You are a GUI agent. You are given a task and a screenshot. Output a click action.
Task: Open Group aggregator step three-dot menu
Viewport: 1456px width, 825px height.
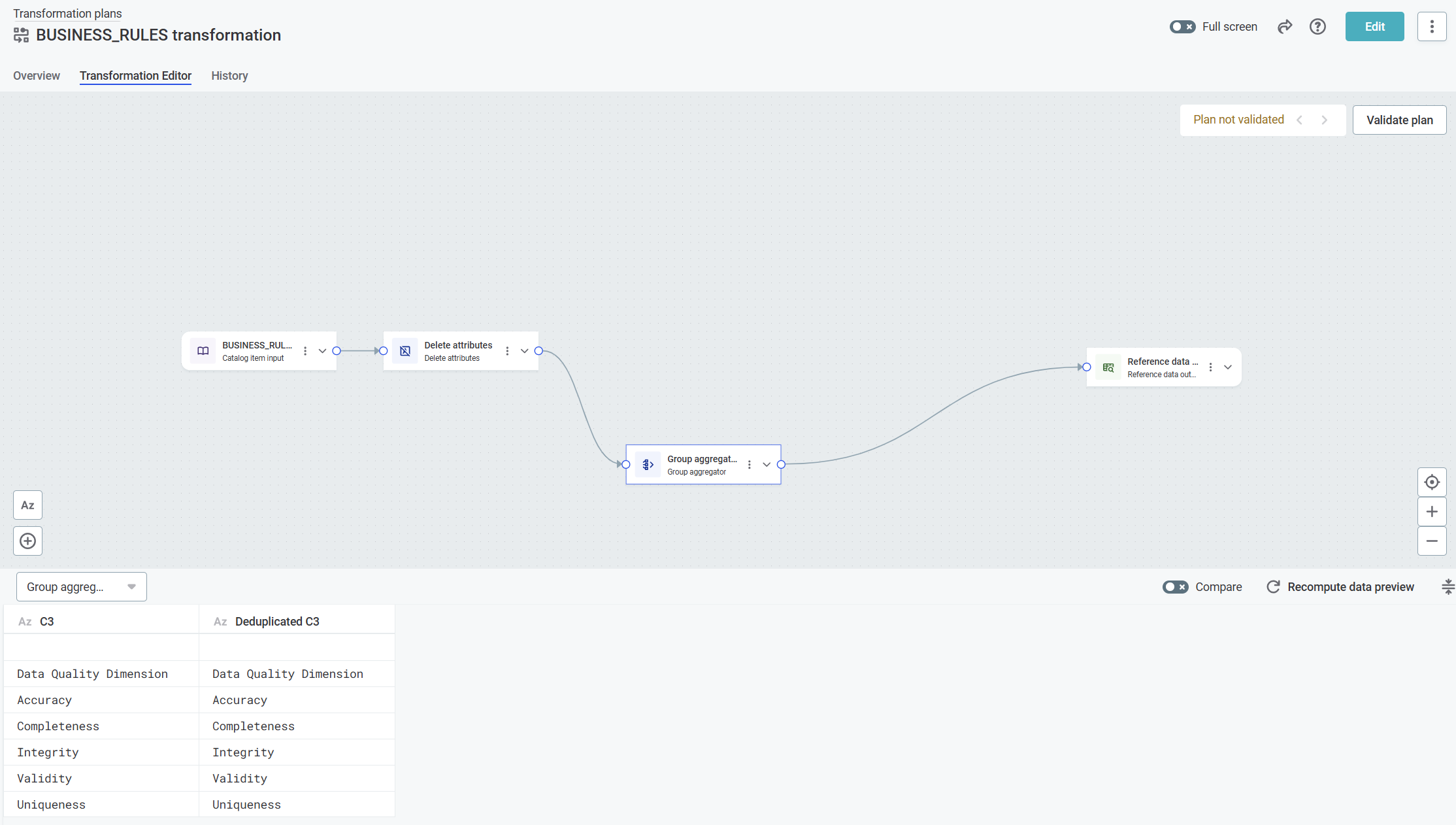click(749, 465)
